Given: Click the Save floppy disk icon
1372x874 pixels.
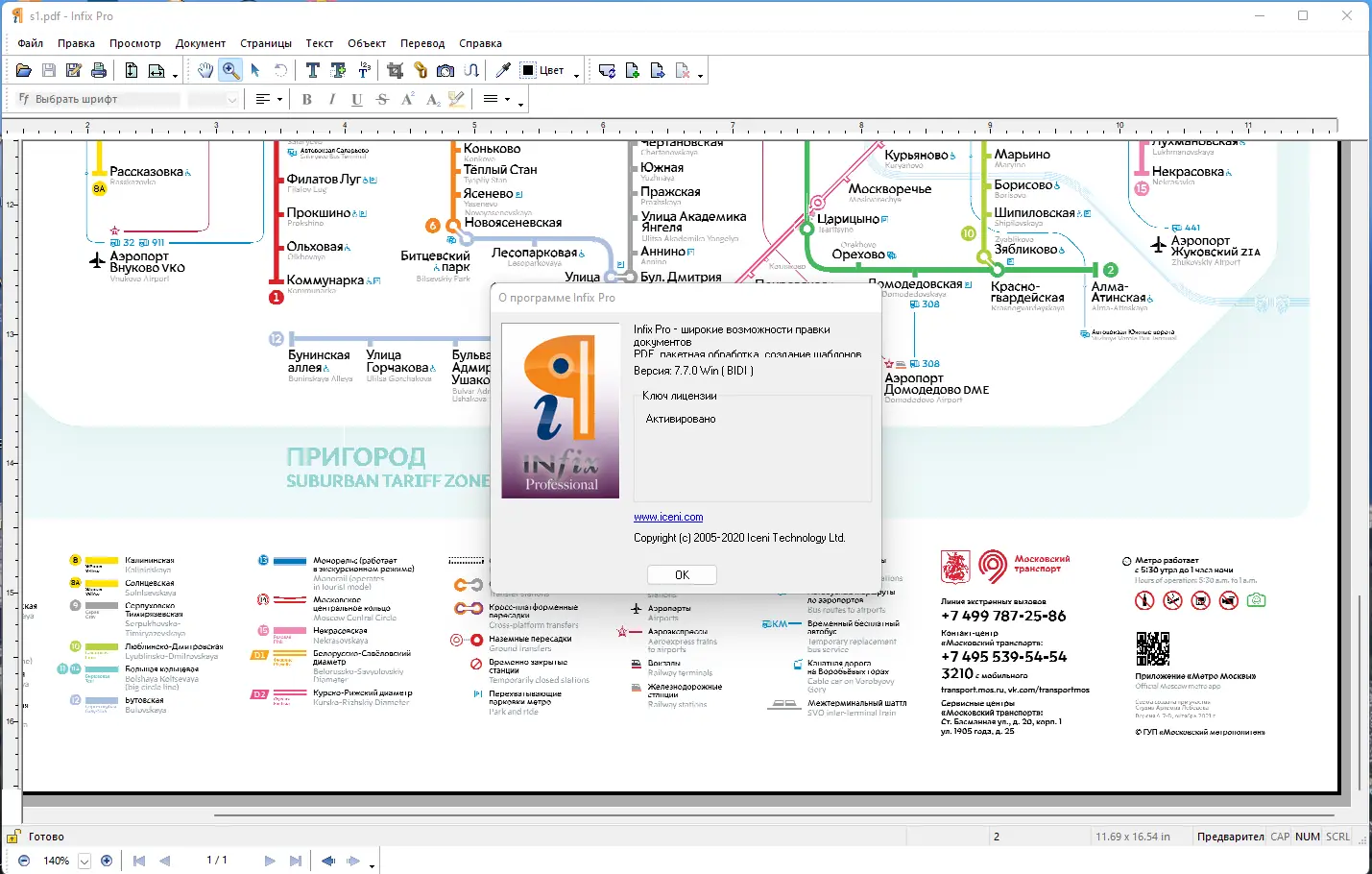Looking at the screenshot, I should 49,70.
